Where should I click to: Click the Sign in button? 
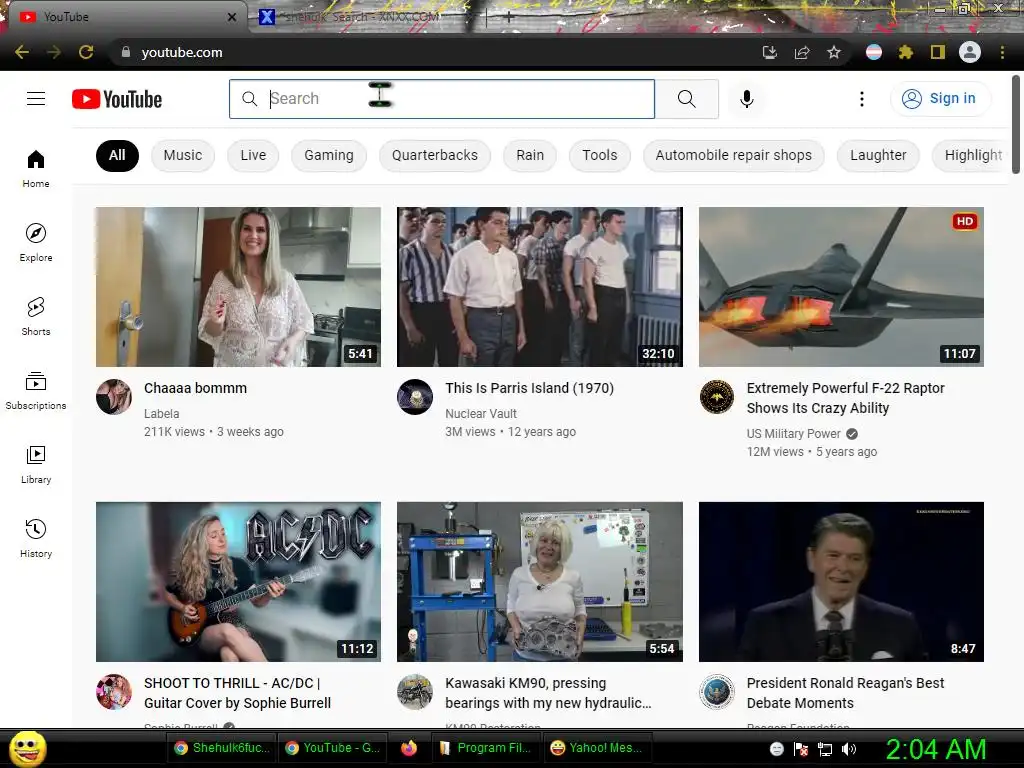940,99
